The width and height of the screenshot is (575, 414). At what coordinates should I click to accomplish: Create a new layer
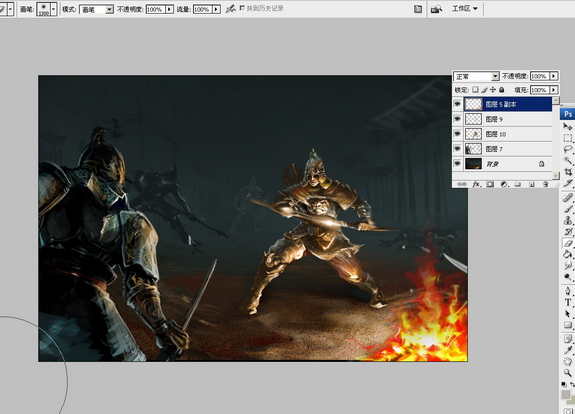532,184
